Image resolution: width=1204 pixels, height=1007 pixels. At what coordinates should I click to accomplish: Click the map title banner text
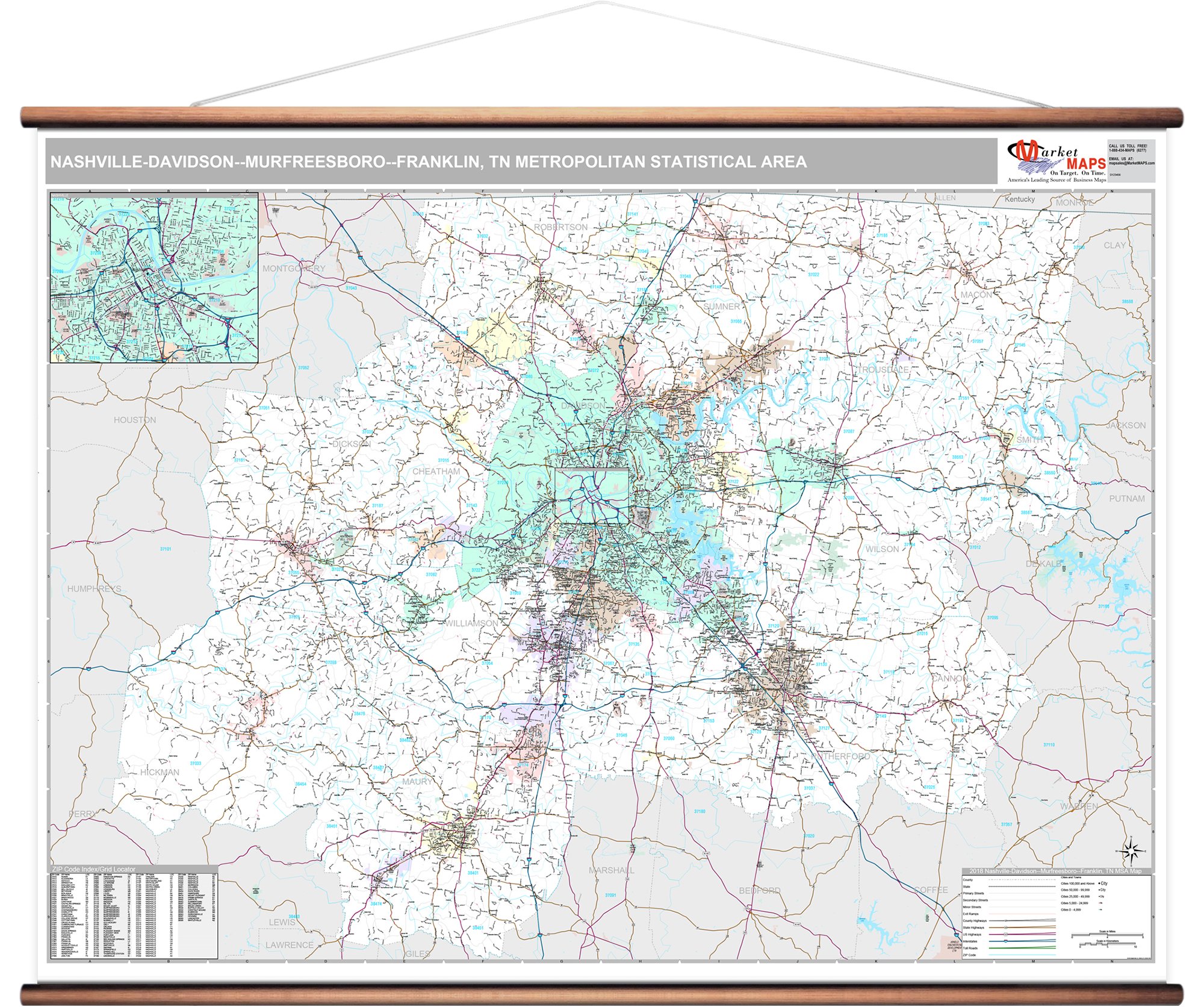tap(428, 161)
